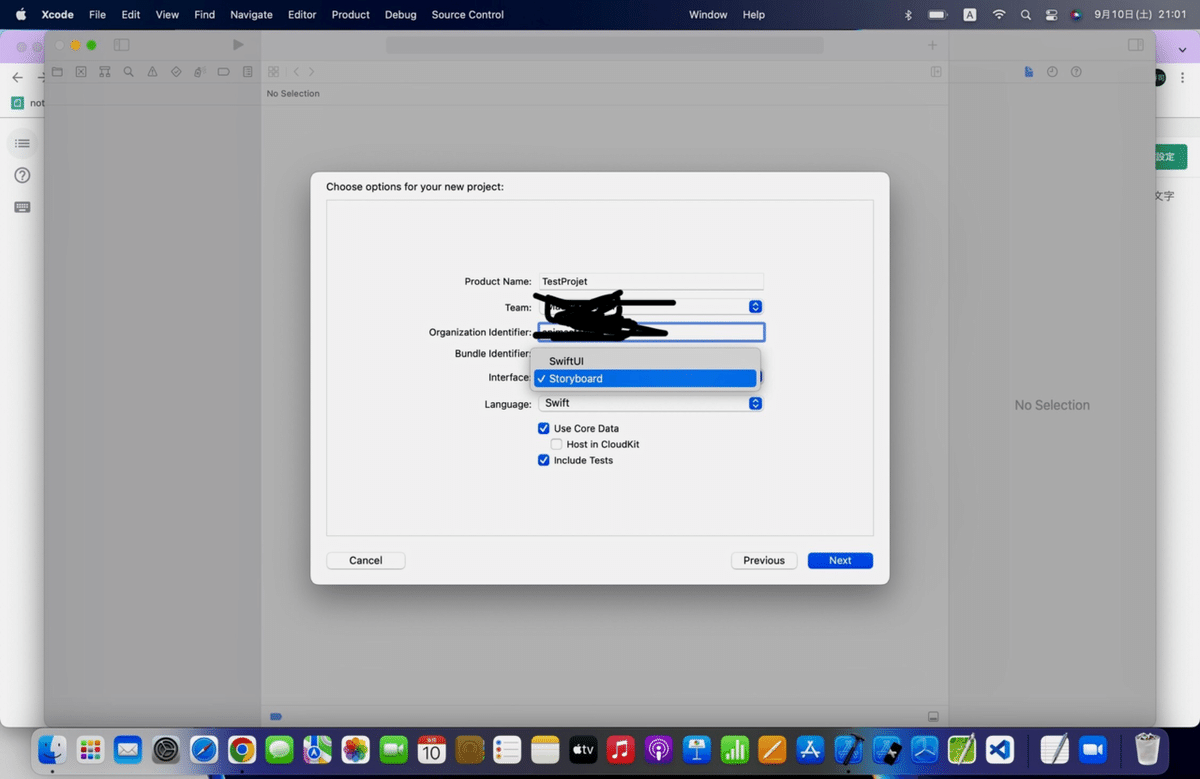
Task: Uncheck Include Tests
Action: (x=544, y=460)
